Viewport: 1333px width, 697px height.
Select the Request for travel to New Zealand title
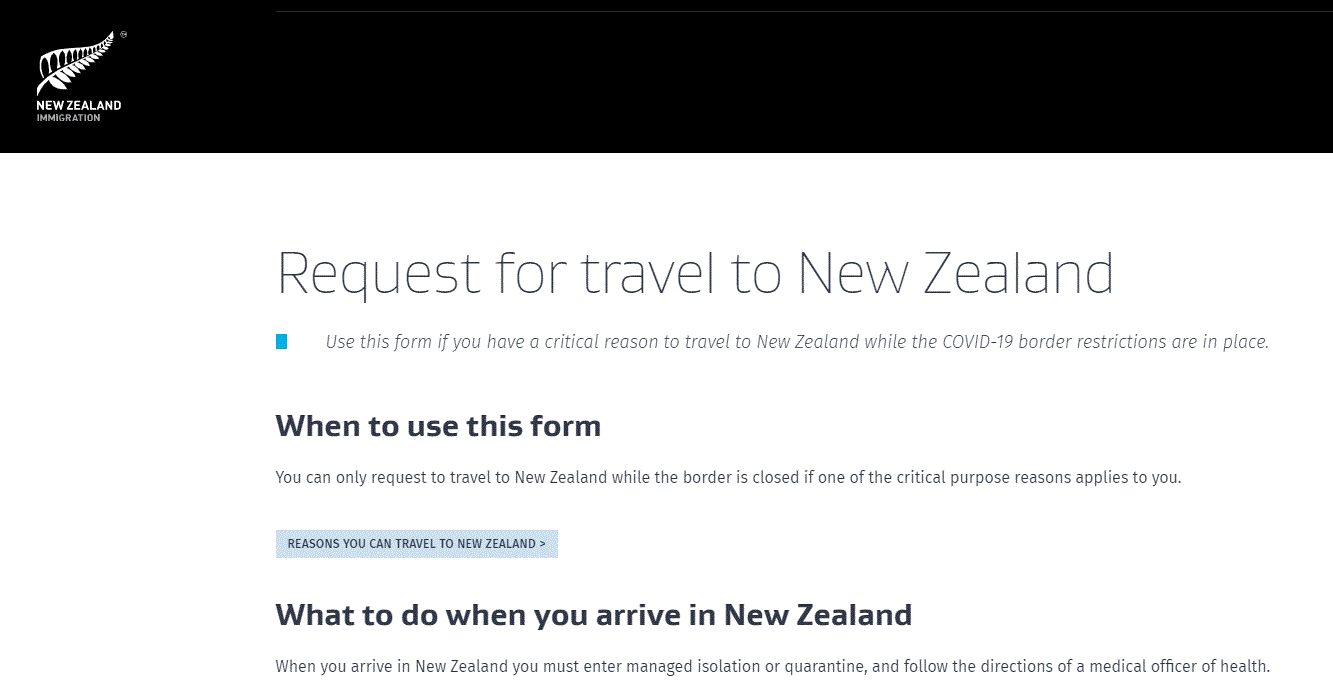tap(695, 272)
